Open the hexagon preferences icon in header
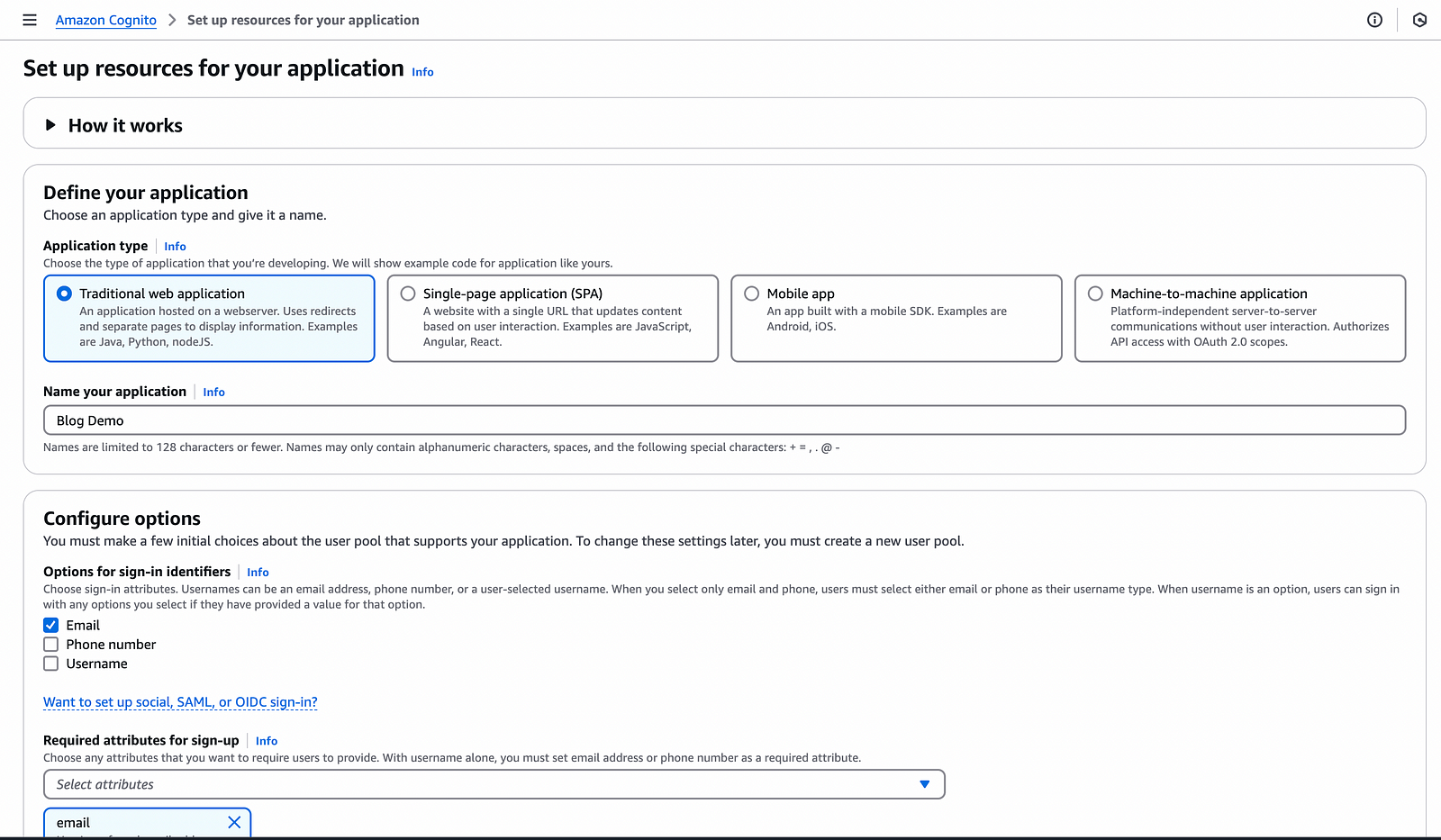 coord(1419,20)
